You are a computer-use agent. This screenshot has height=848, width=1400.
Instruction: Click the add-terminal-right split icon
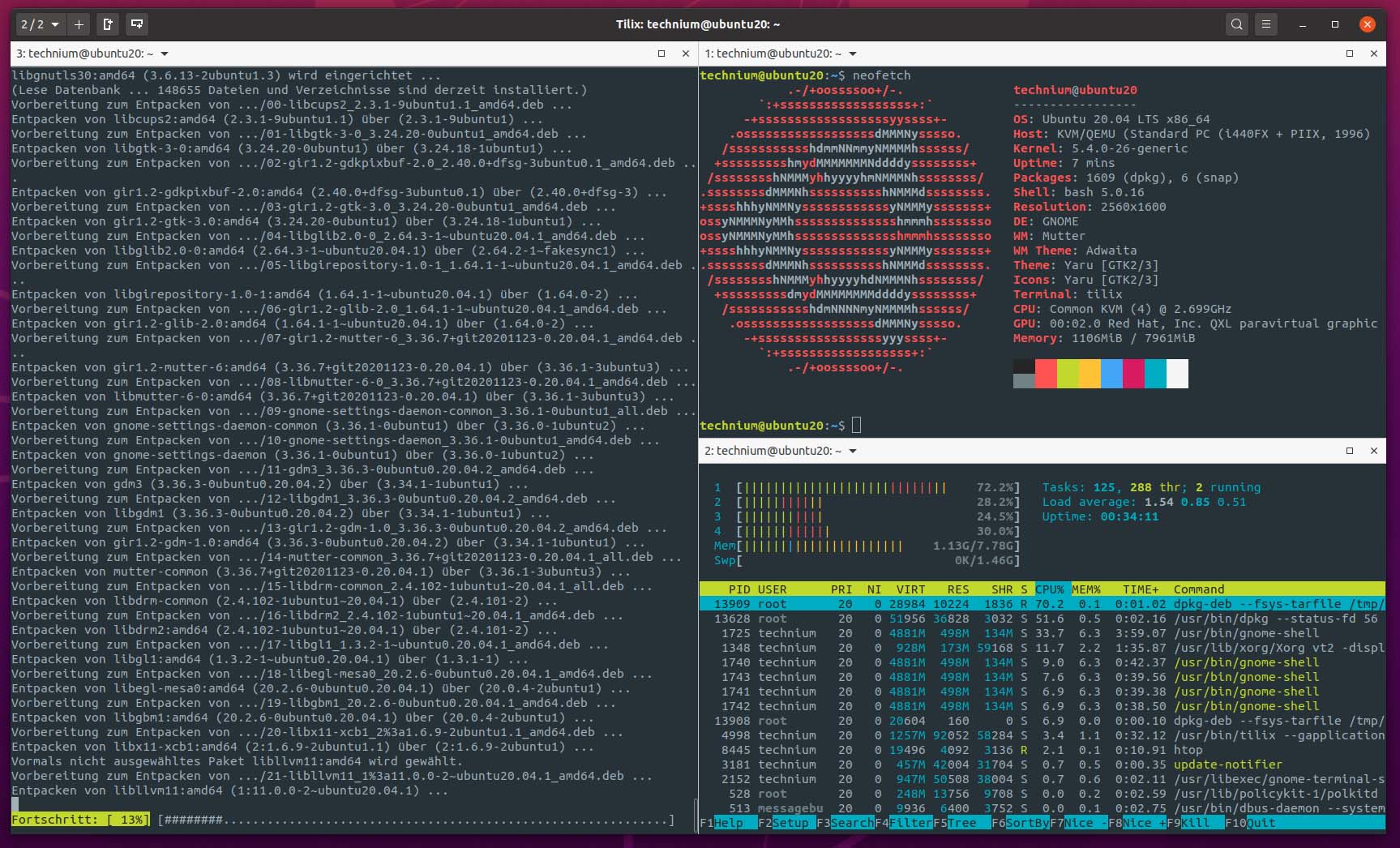[x=108, y=24]
